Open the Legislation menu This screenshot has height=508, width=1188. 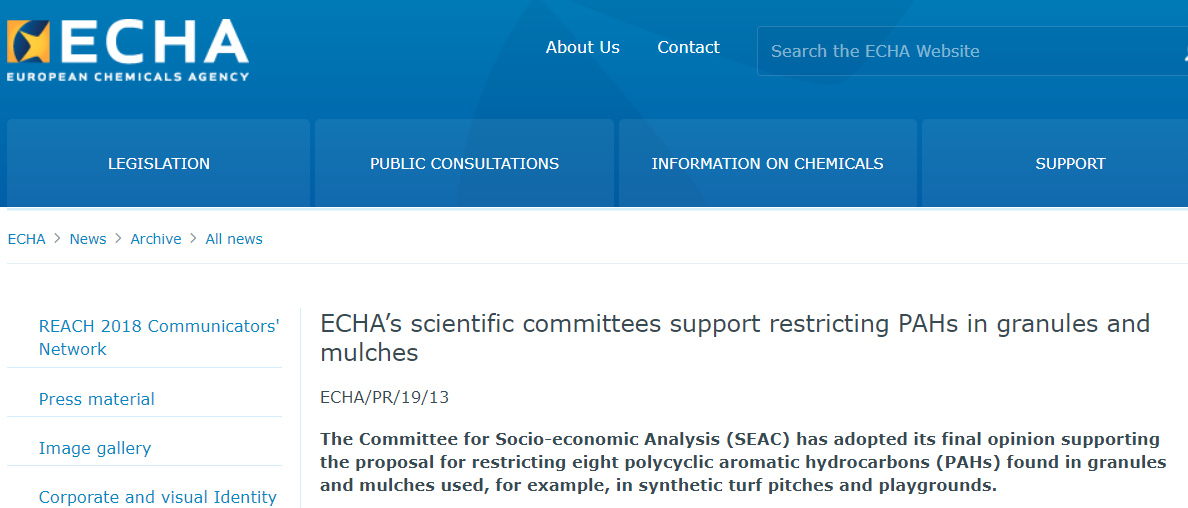(159, 163)
